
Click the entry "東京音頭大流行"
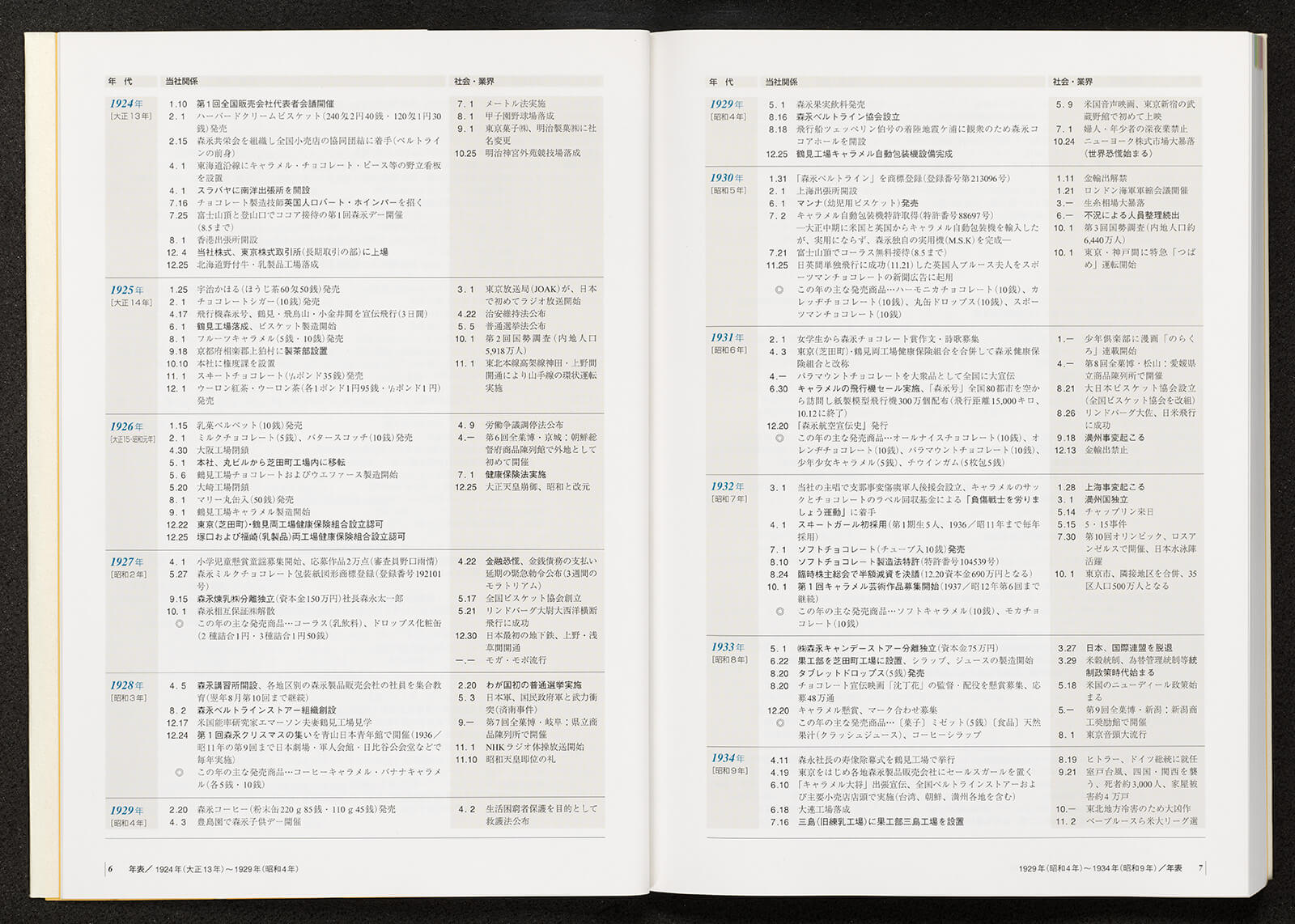coord(1115,735)
